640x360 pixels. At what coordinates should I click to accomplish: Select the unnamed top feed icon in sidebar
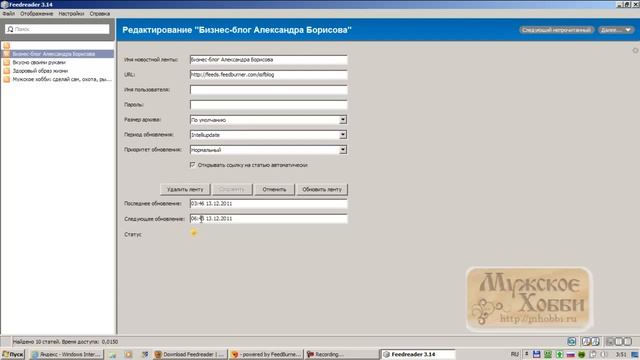point(7,45)
